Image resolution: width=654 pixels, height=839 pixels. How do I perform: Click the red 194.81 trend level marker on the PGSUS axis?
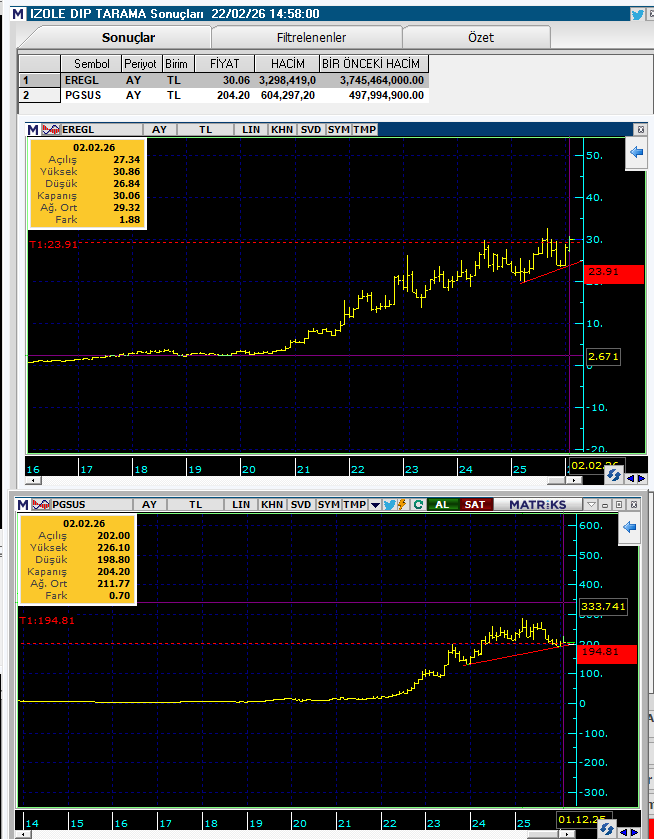[x=607, y=652]
